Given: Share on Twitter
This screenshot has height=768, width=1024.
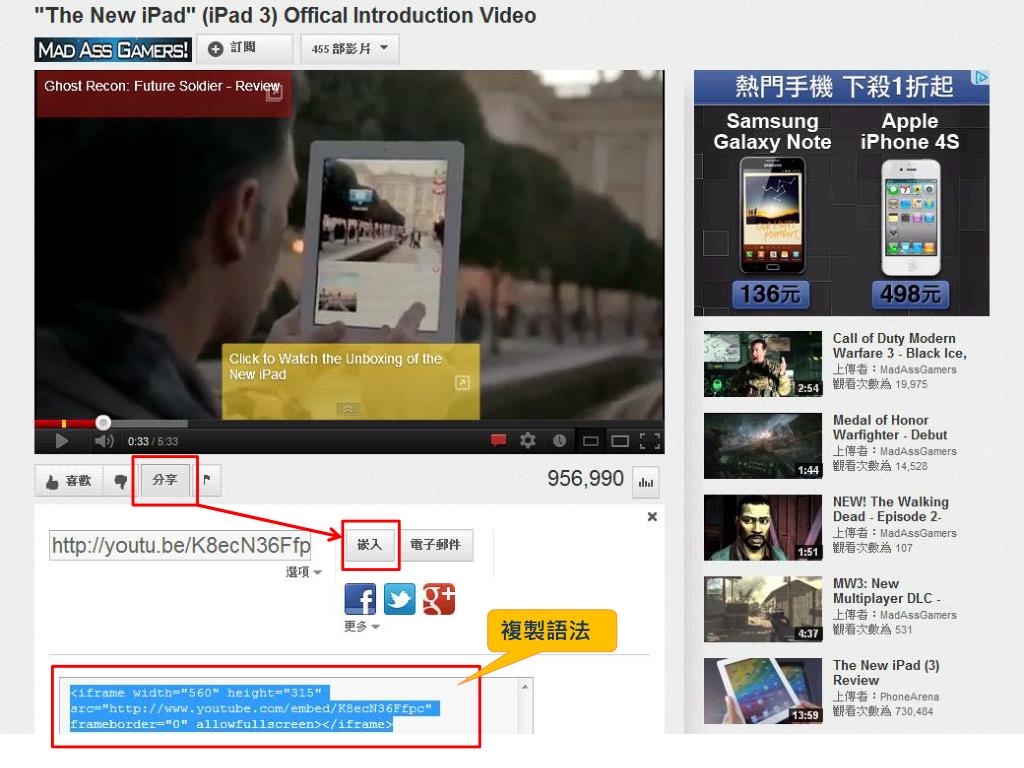Looking at the screenshot, I should [400, 599].
